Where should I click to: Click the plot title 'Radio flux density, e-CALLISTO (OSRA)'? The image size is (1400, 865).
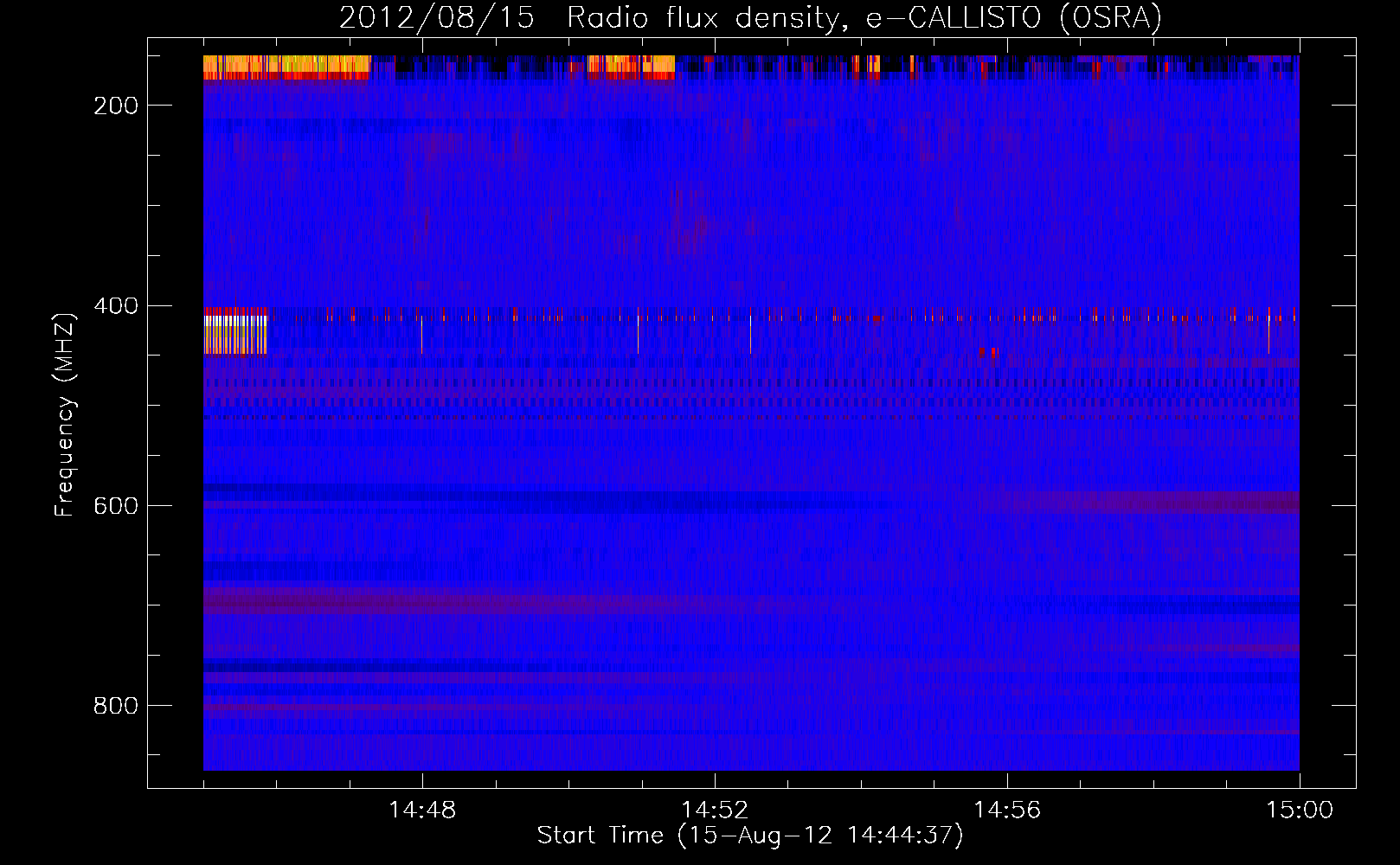[x=864, y=18]
